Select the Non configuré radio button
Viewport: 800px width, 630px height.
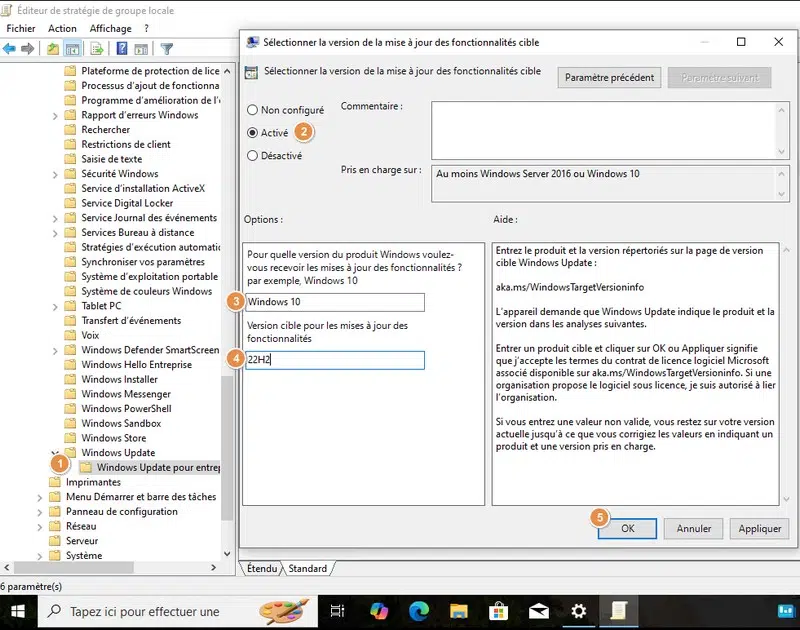[x=253, y=110]
